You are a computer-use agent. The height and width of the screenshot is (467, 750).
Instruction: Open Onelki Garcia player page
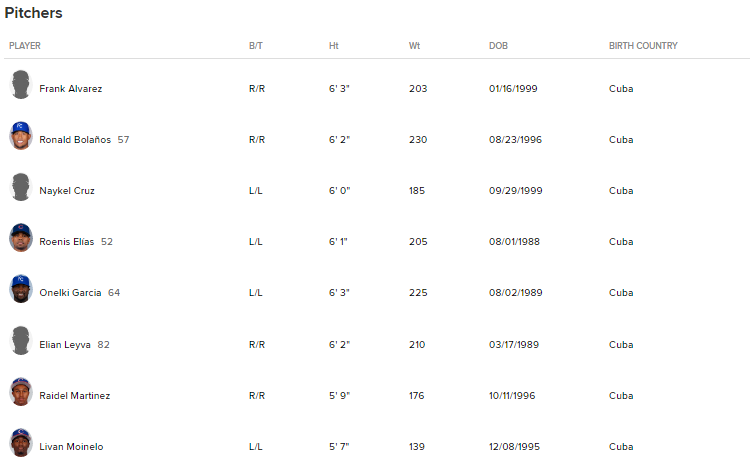coord(70,292)
